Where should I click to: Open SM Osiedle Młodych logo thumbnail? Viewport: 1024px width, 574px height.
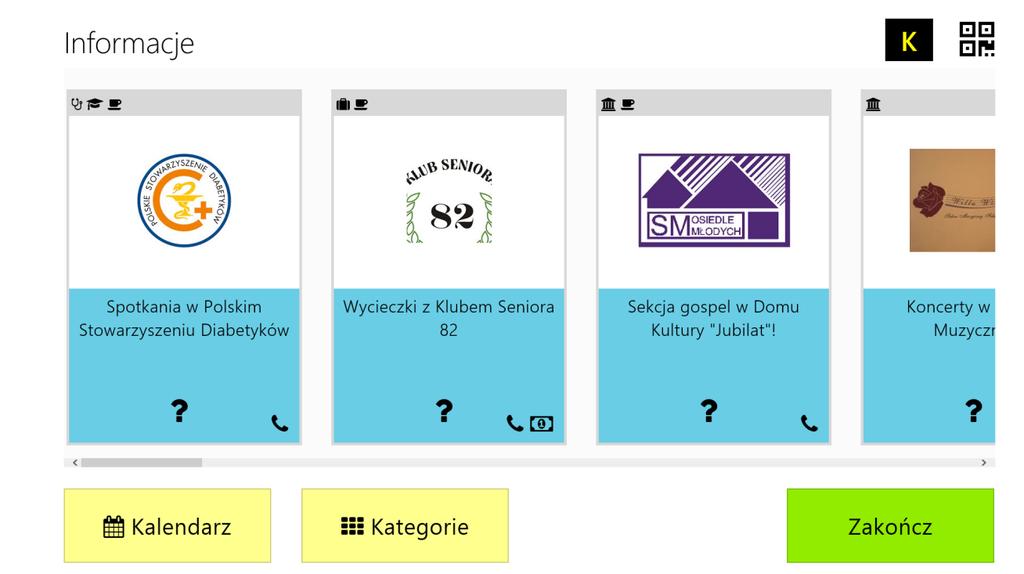click(714, 200)
